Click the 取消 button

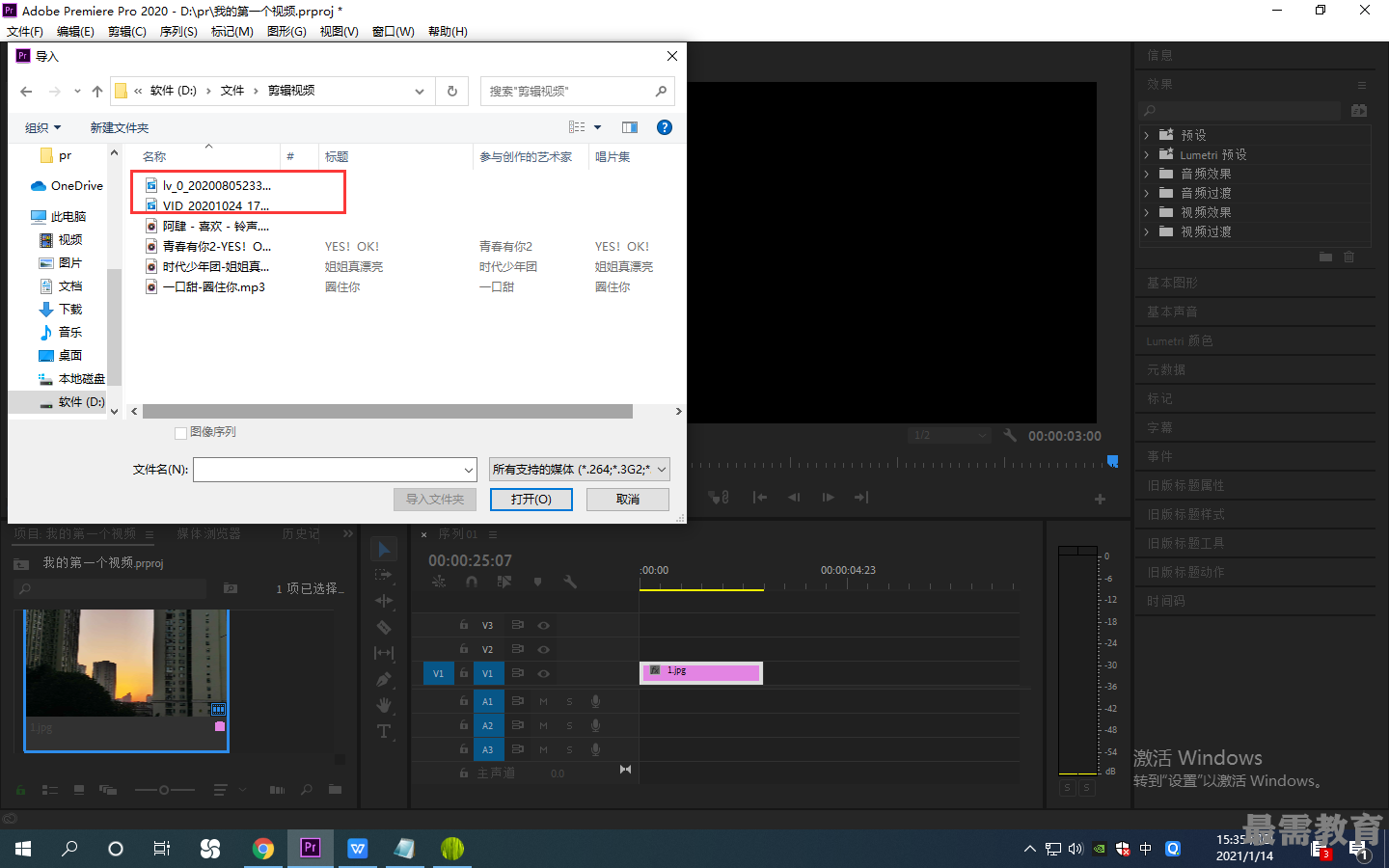[x=628, y=500]
